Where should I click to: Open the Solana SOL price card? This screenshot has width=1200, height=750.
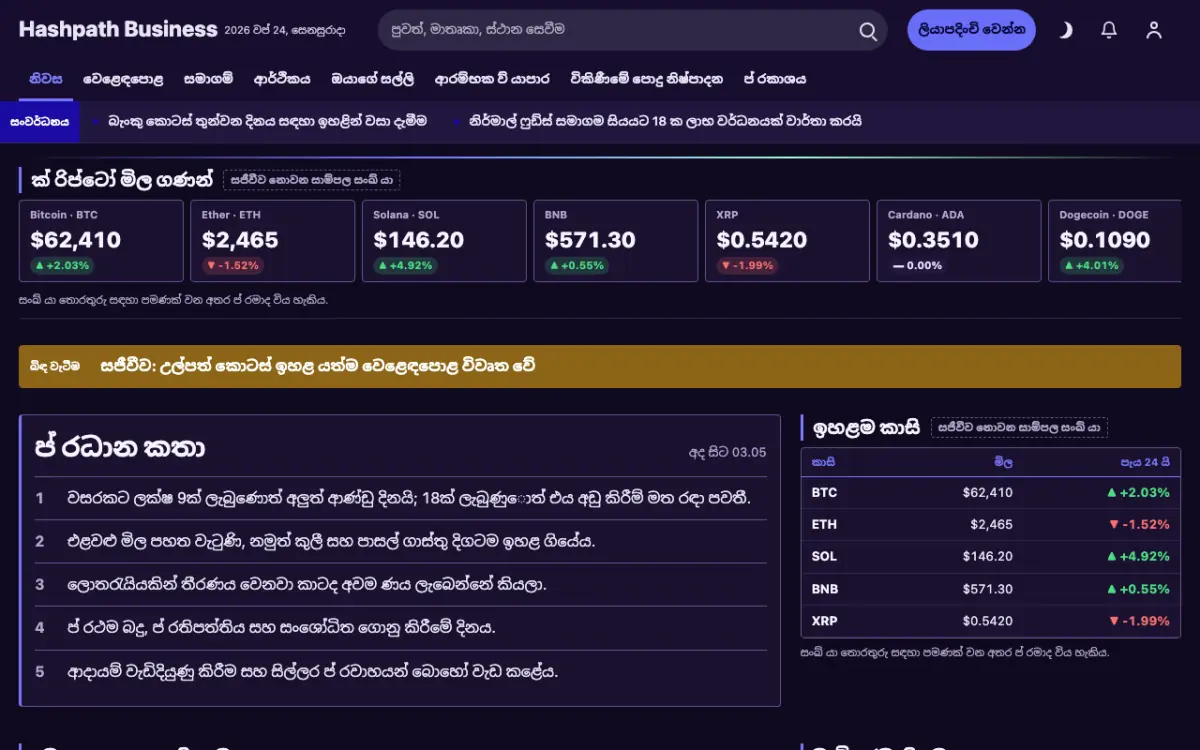click(444, 241)
